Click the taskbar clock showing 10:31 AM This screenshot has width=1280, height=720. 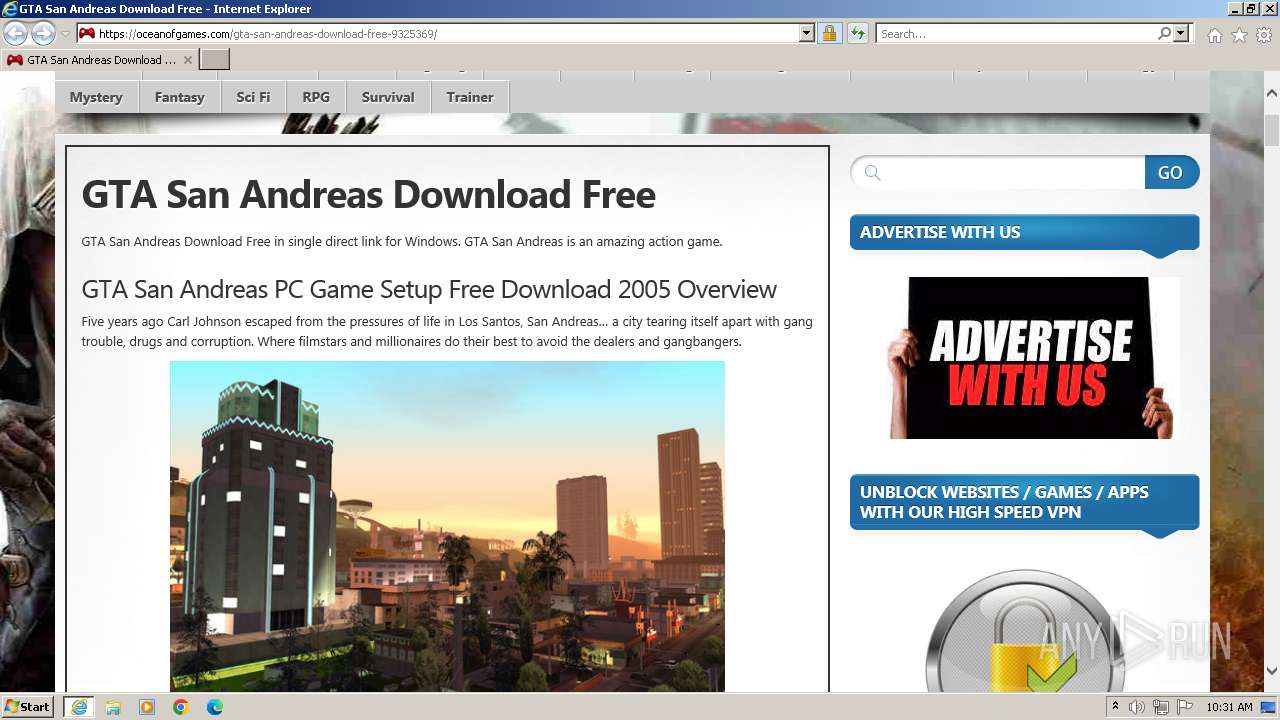tap(1229, 707)
